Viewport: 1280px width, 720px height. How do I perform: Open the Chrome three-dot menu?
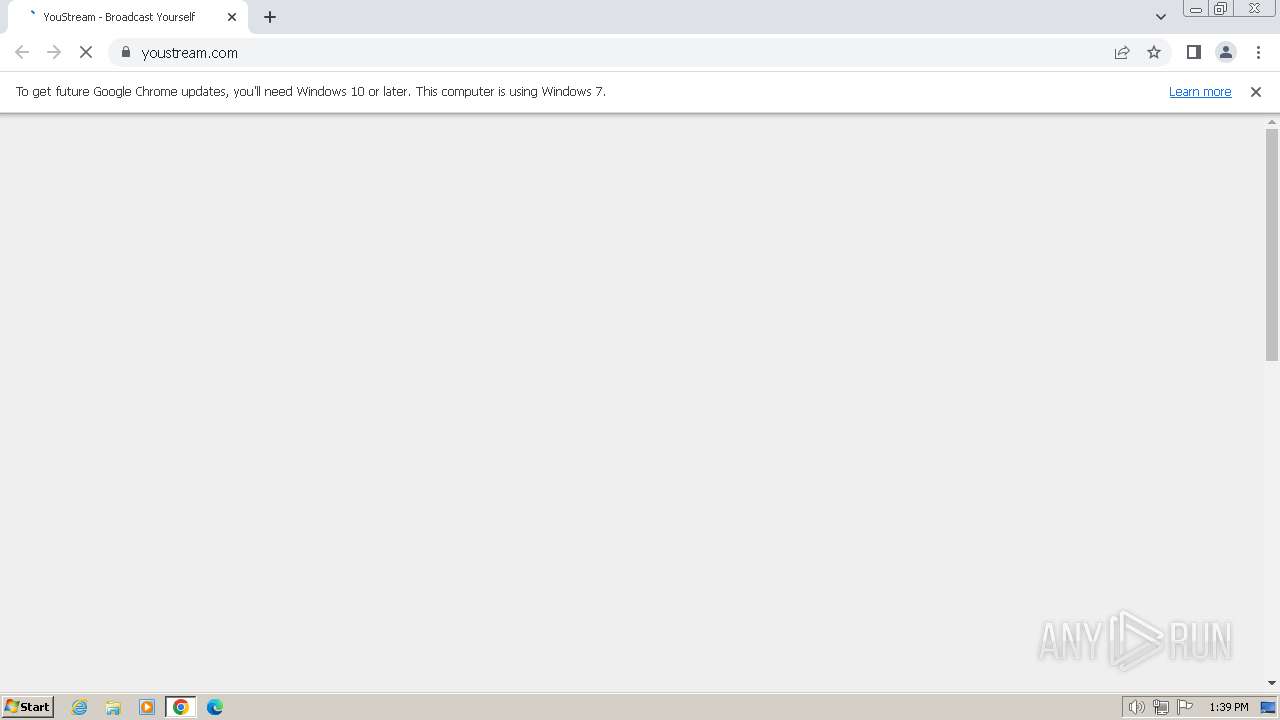click(x=1258, y=52)
